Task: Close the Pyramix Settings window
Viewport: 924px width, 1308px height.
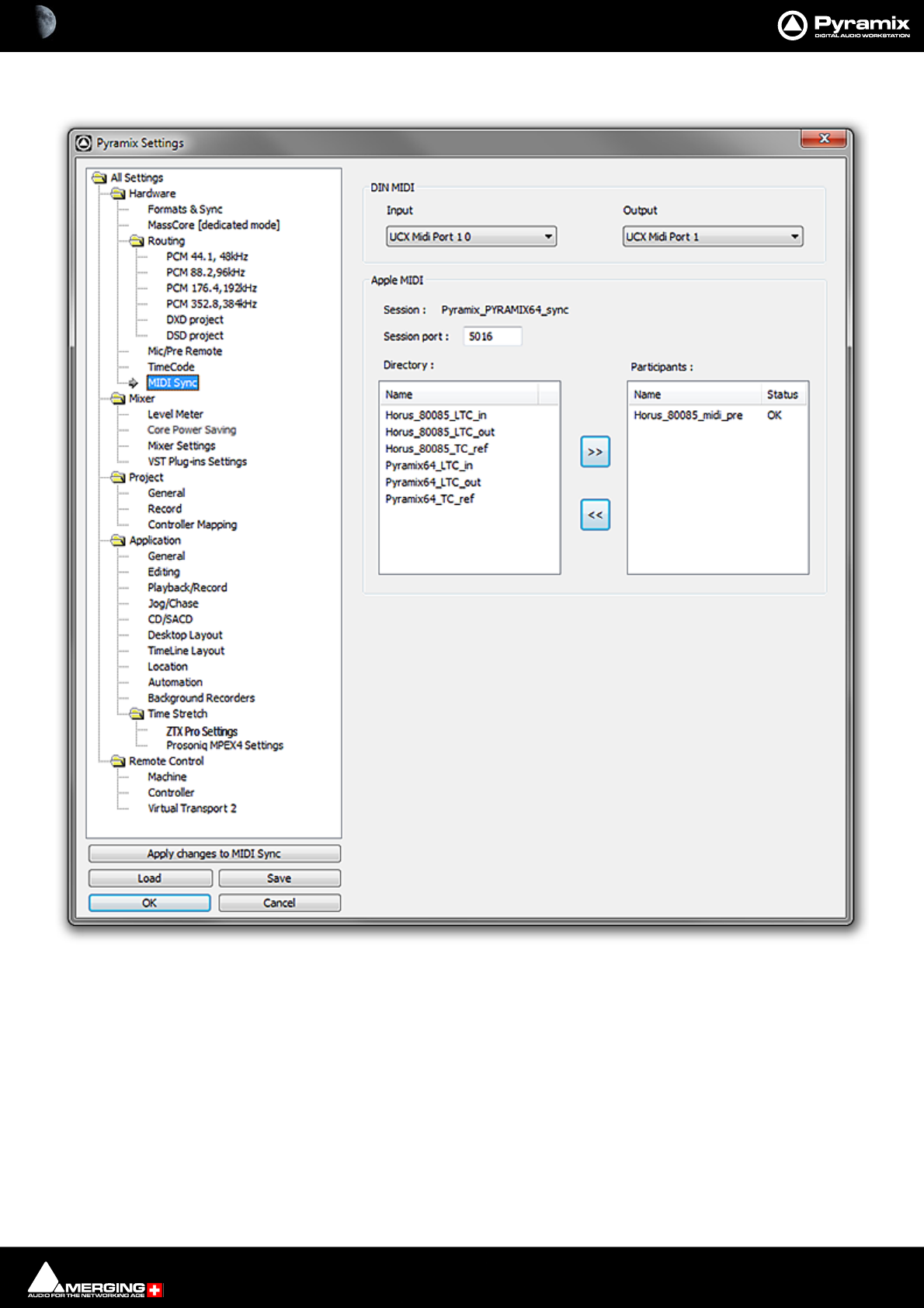Action: click(x=824, y=138)
